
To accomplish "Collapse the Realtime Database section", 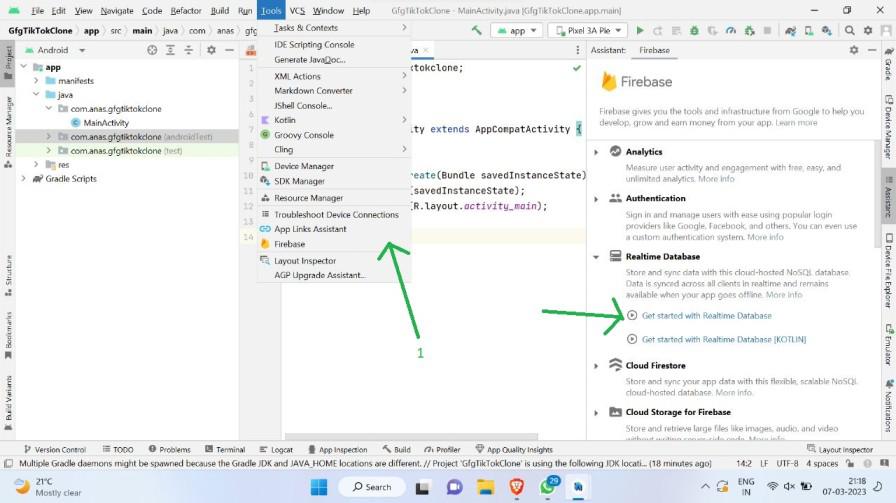I will [596, 257].
